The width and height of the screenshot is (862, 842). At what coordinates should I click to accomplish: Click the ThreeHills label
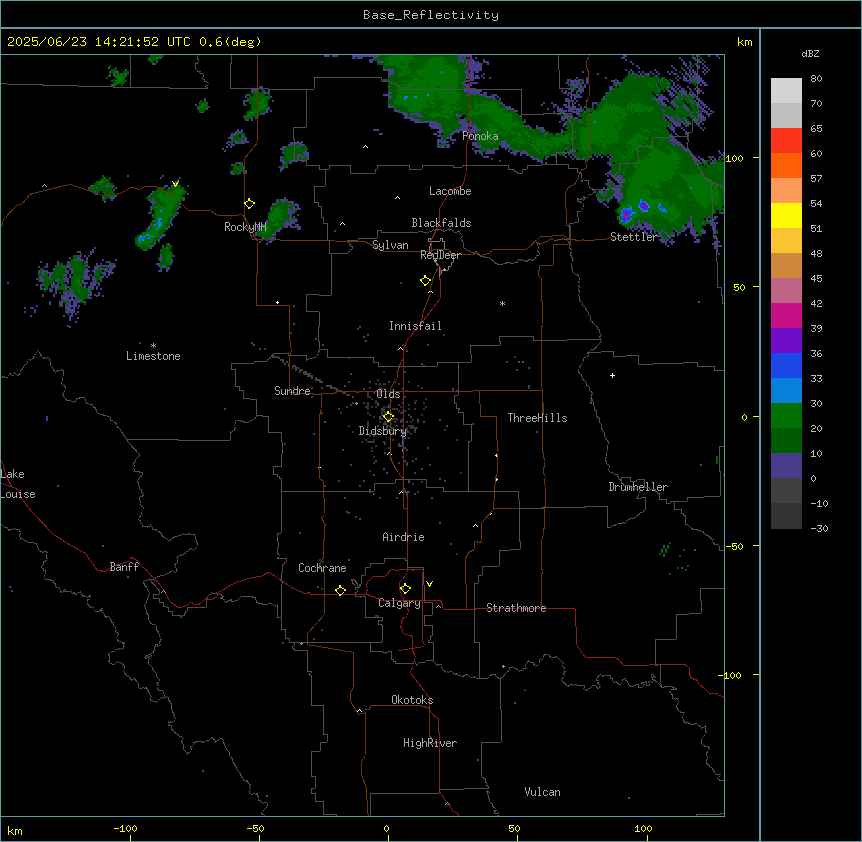point(537,418)
